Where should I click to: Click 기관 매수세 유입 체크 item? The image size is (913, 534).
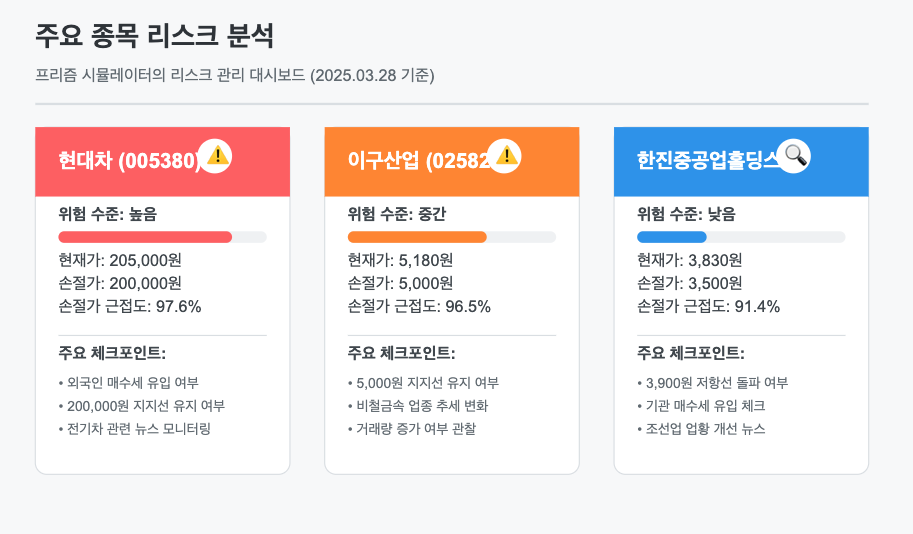point(701,406)
